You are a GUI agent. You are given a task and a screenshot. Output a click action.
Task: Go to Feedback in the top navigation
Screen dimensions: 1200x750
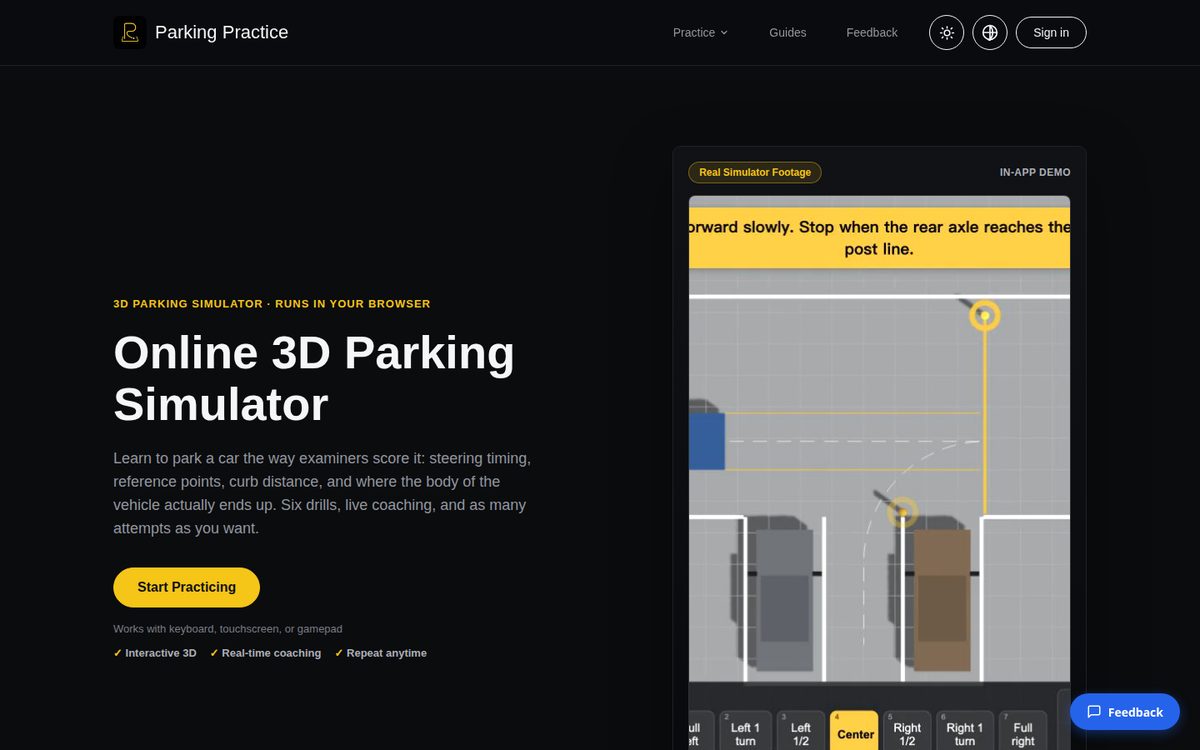click(872, 33)
